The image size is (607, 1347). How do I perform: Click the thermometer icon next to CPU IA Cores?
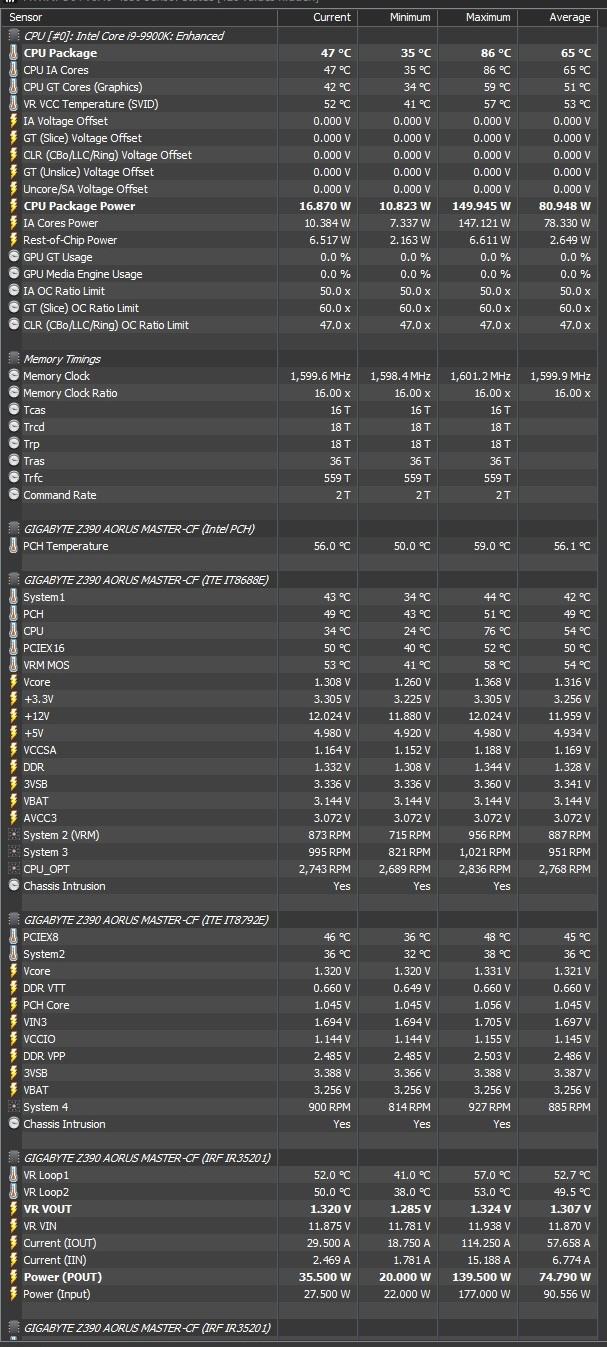[13, 70]
